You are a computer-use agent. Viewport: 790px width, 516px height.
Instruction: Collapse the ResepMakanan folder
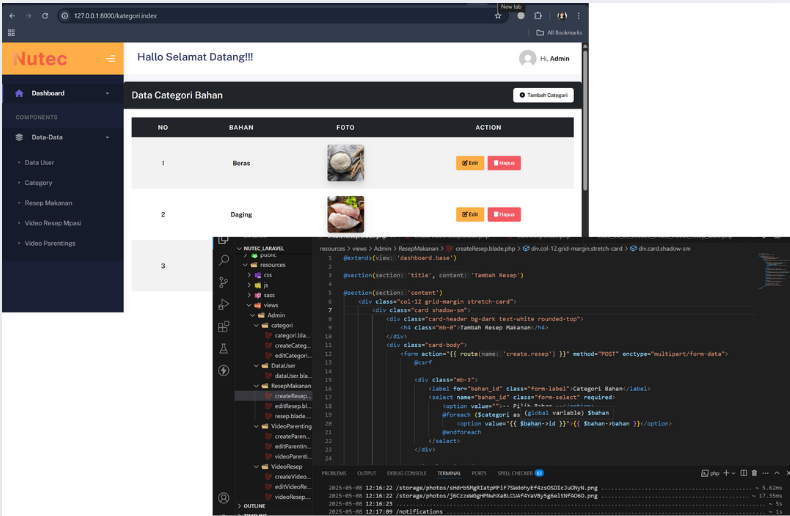tap(256, 386)
